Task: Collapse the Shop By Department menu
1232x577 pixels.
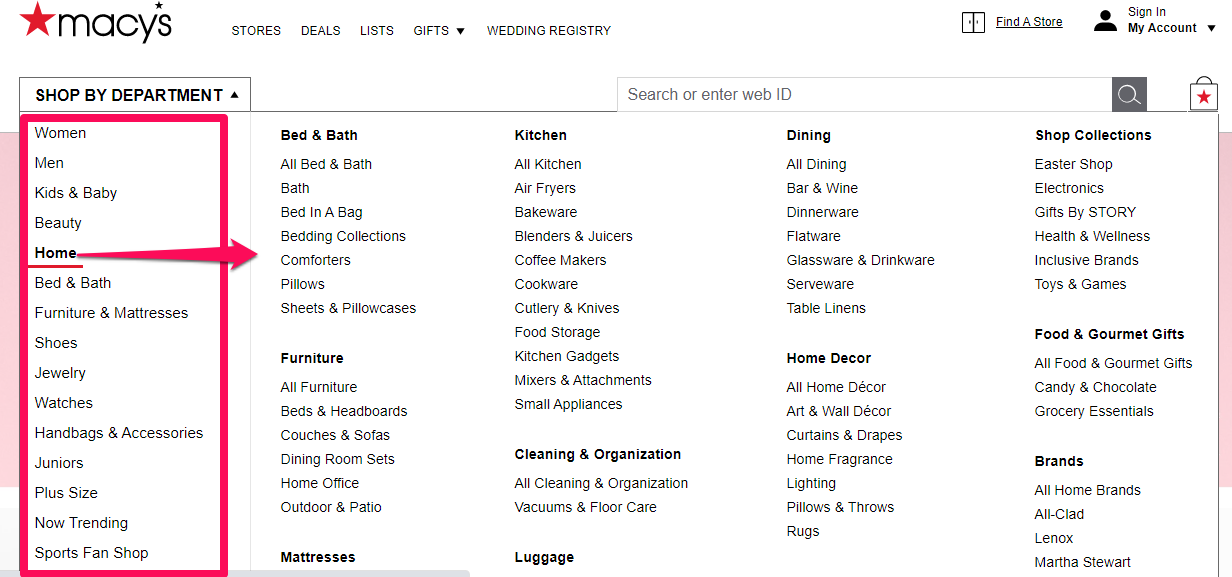Action: (135, 95)
